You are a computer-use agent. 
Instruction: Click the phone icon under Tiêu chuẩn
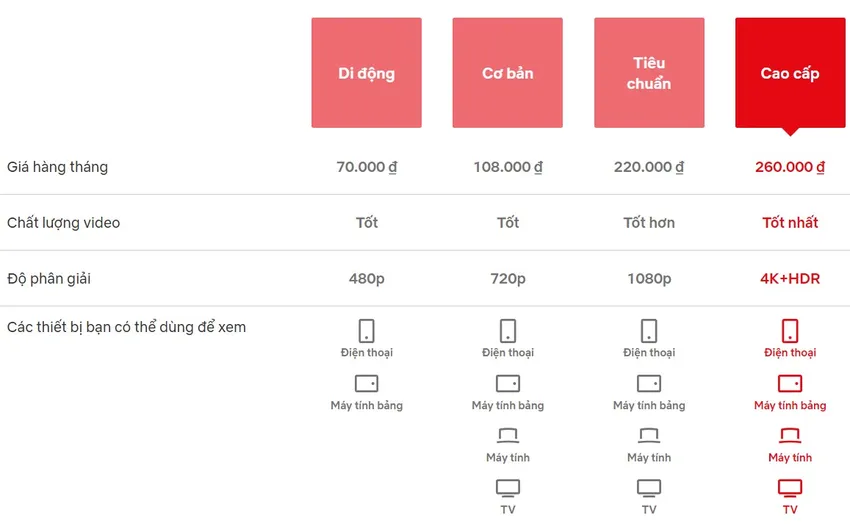click(x=649, y=331)
